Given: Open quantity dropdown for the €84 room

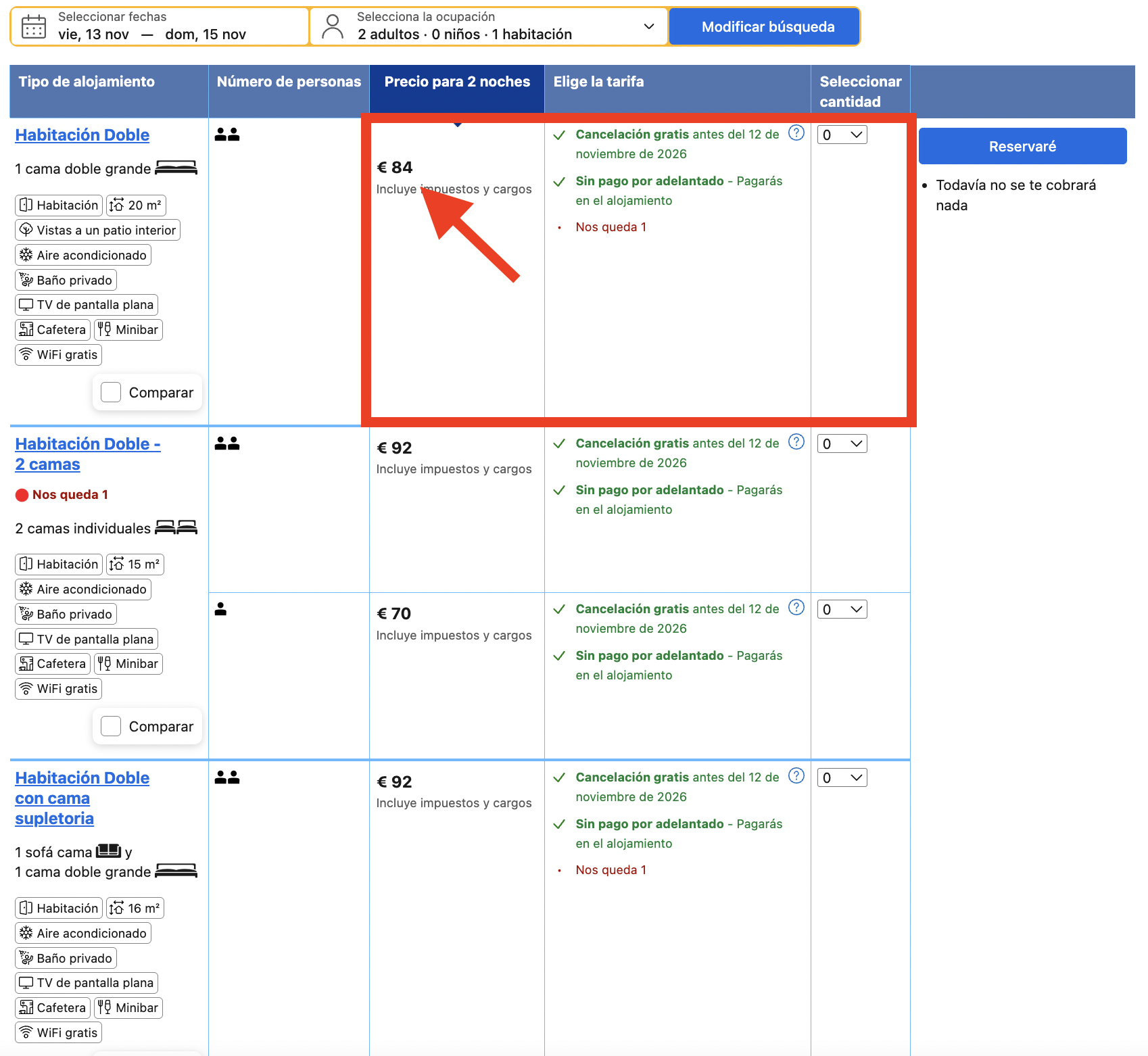Looking at the screenshot, I should click(x=842, y=135).
